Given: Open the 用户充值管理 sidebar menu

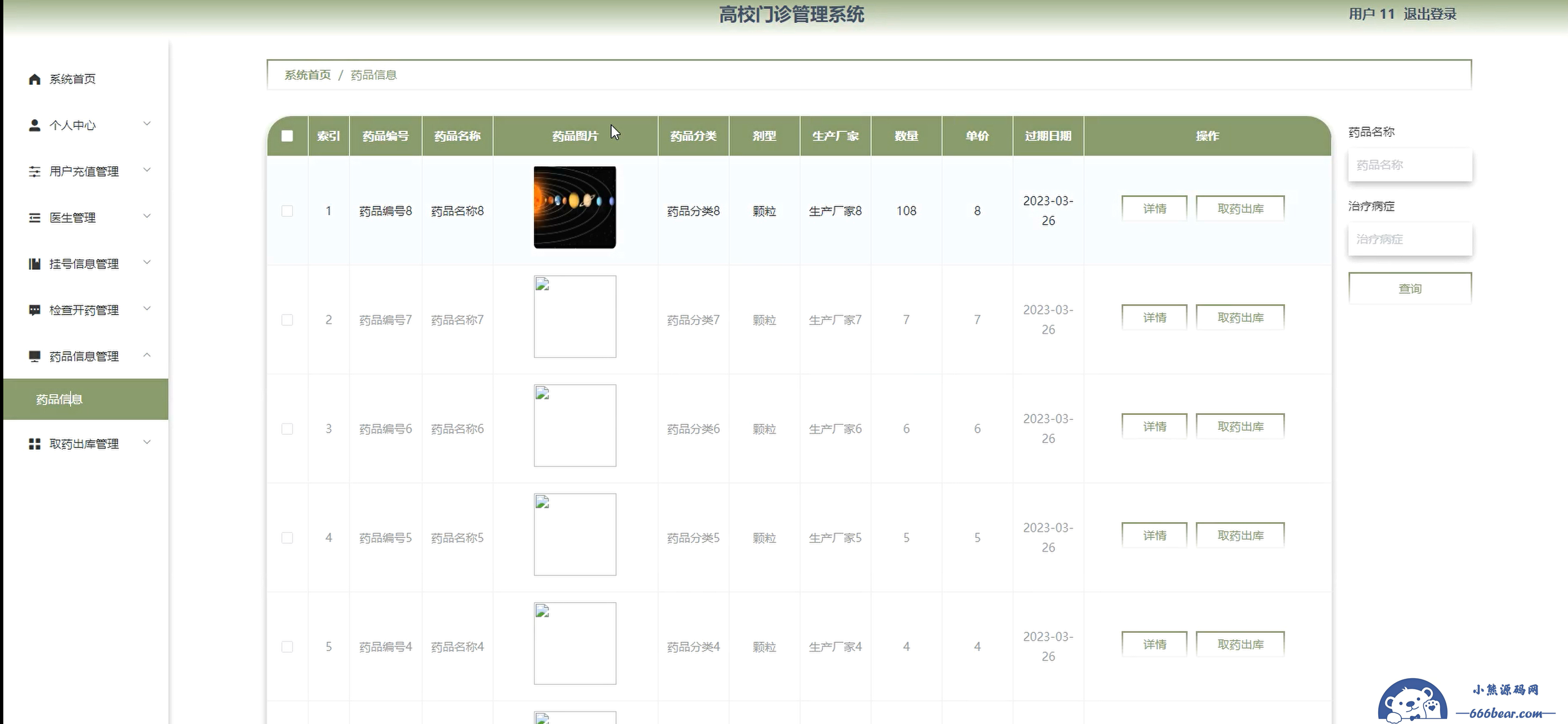Looking at the screenshot, I should [86, 172].
